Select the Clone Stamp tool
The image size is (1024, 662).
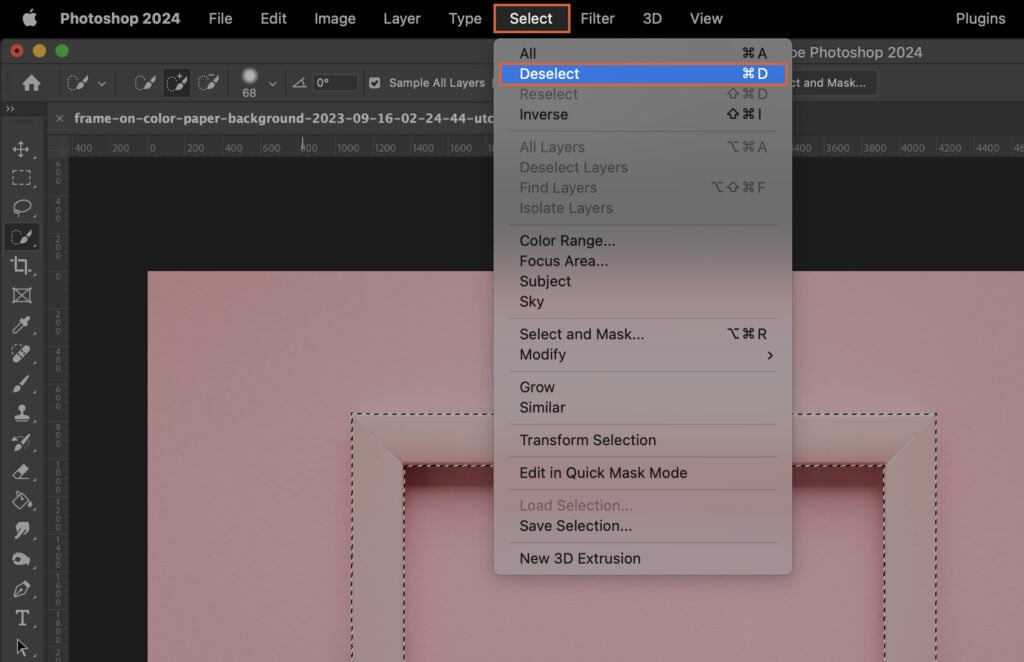click(x=22, y=413)
